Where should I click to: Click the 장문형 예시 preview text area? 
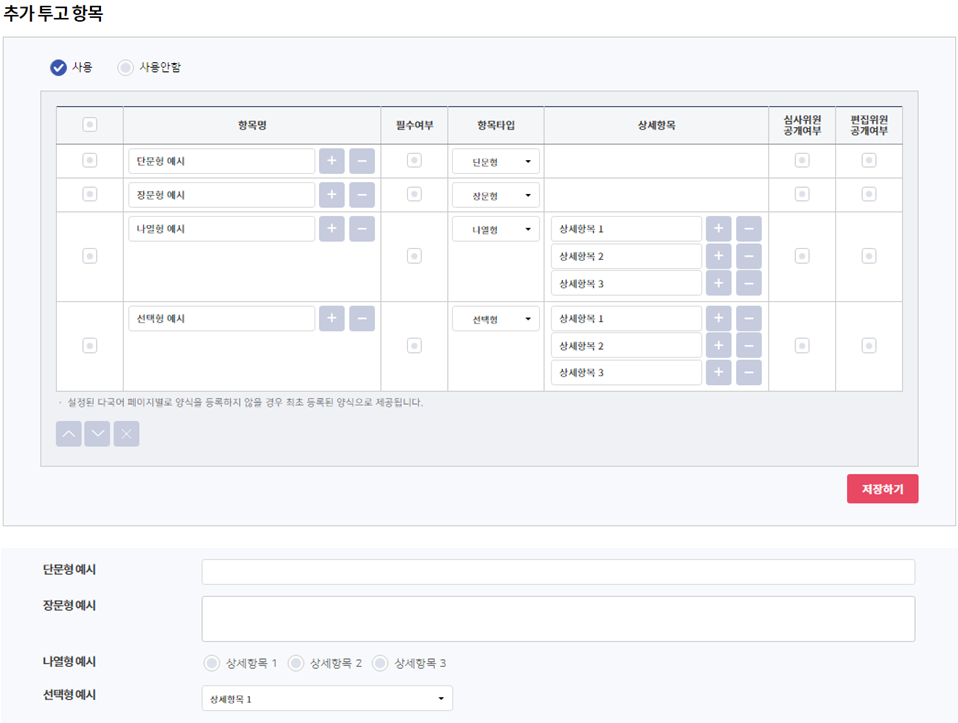(x=558, y=619)
